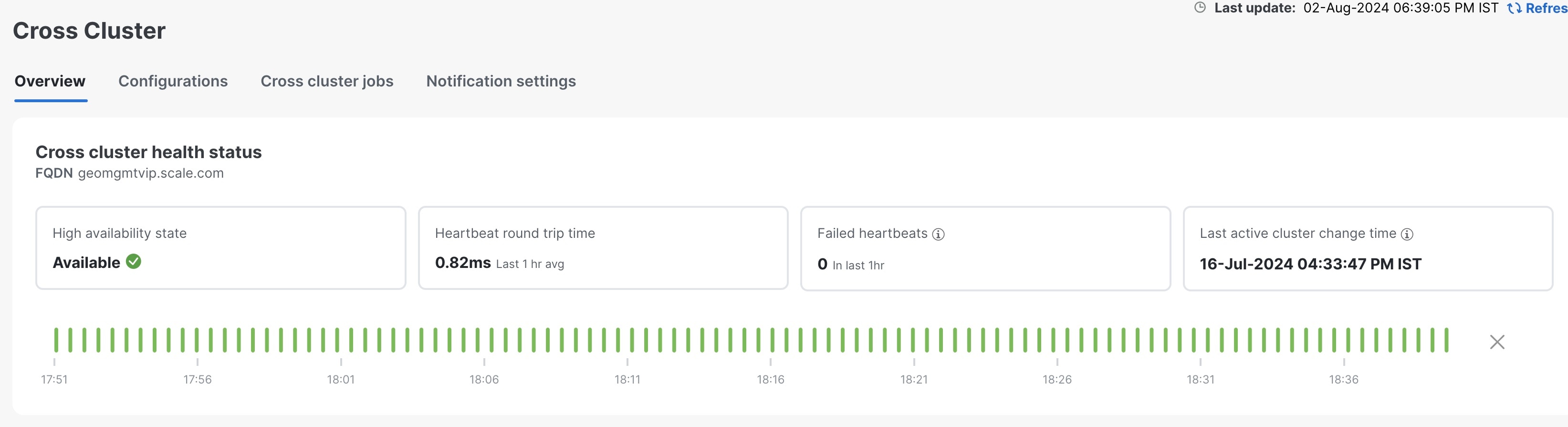This screenshot has height=427, width=1568.
Task: Open the Configurations tab
Action: pyautogui.click(x=173, y=81)
